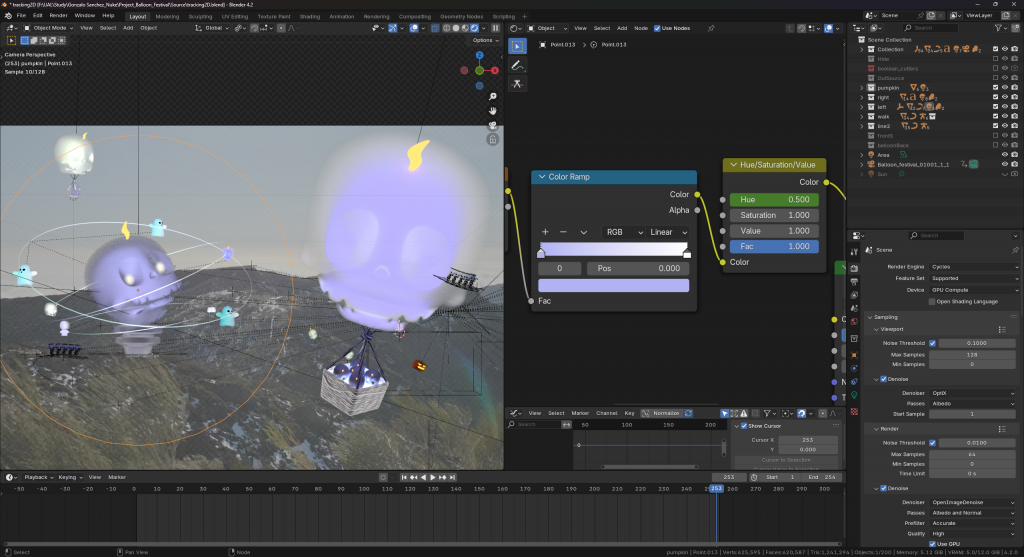Screen dimensions: 1024x557
Task: Switch to the Shading workspace tab
Action: coord(310,17)
